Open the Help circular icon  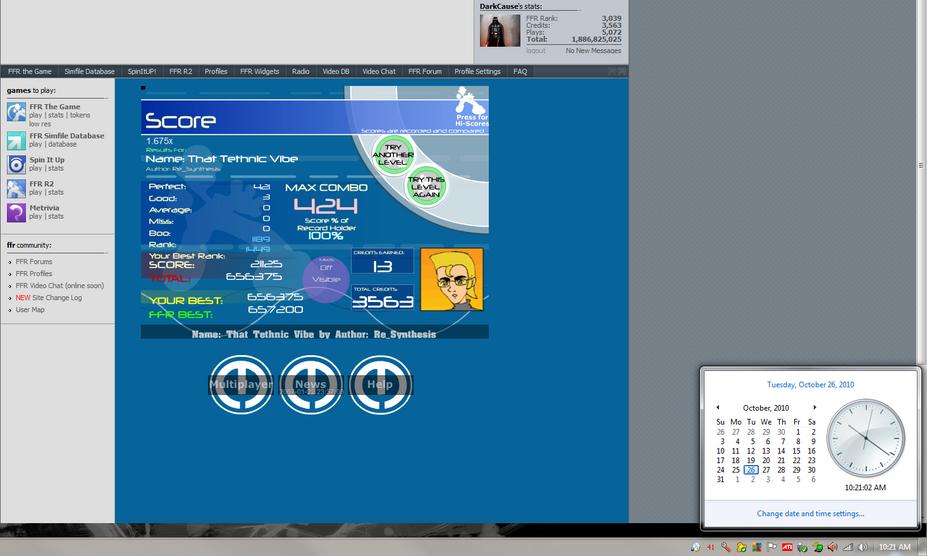click(380, 384)
